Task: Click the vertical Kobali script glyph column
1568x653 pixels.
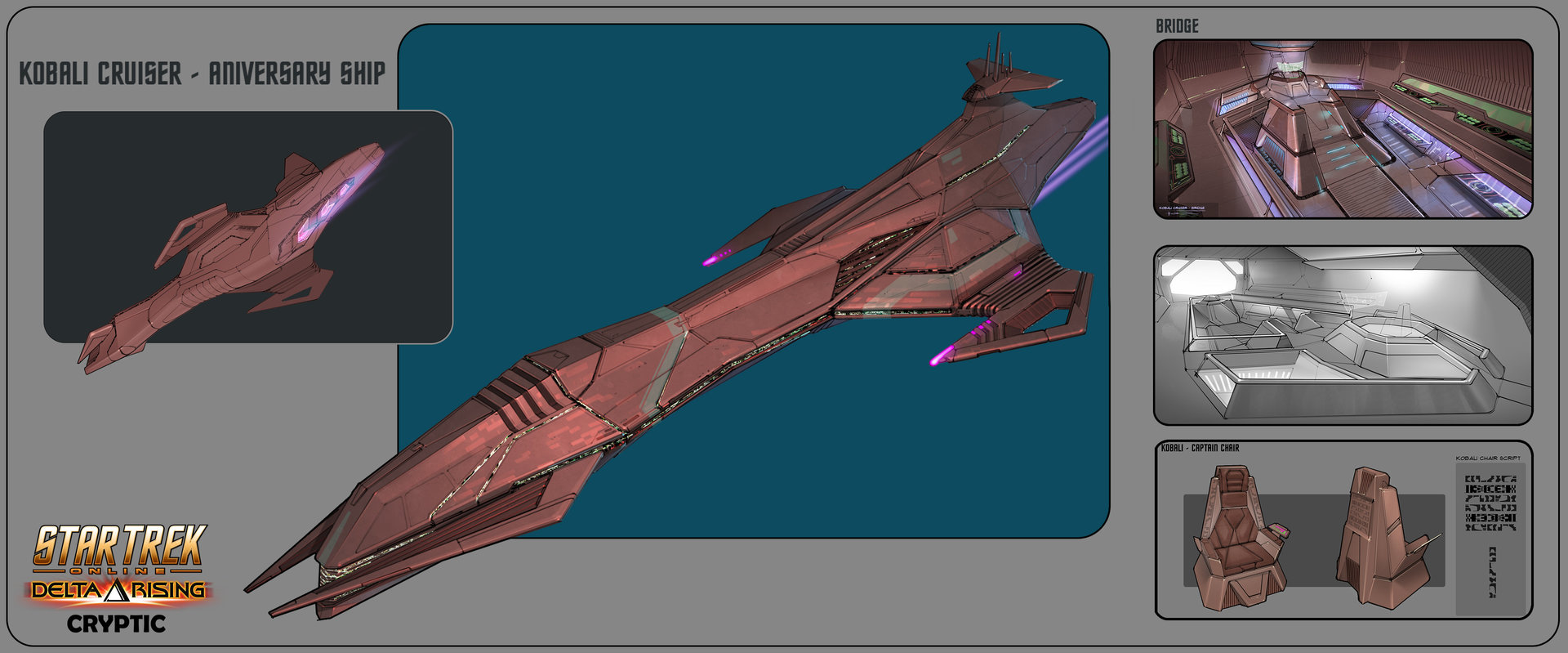Action: click(1492, 572)
